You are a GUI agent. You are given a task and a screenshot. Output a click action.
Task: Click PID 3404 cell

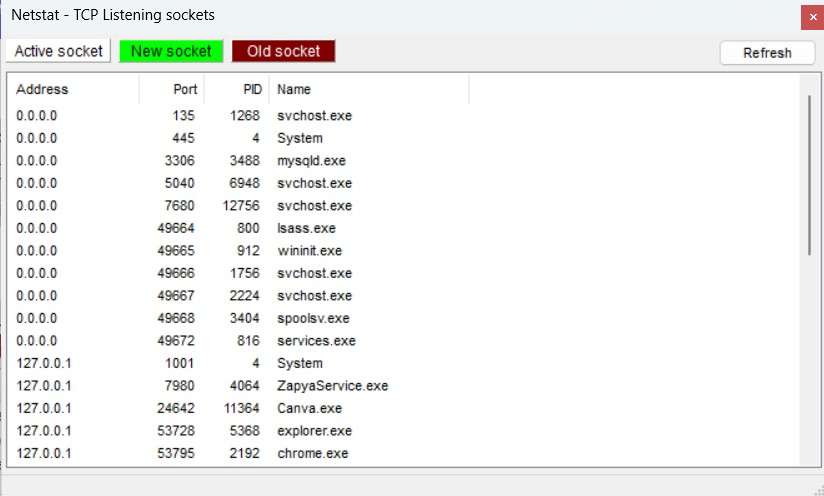pyautogui.click(x=244, y=318)
